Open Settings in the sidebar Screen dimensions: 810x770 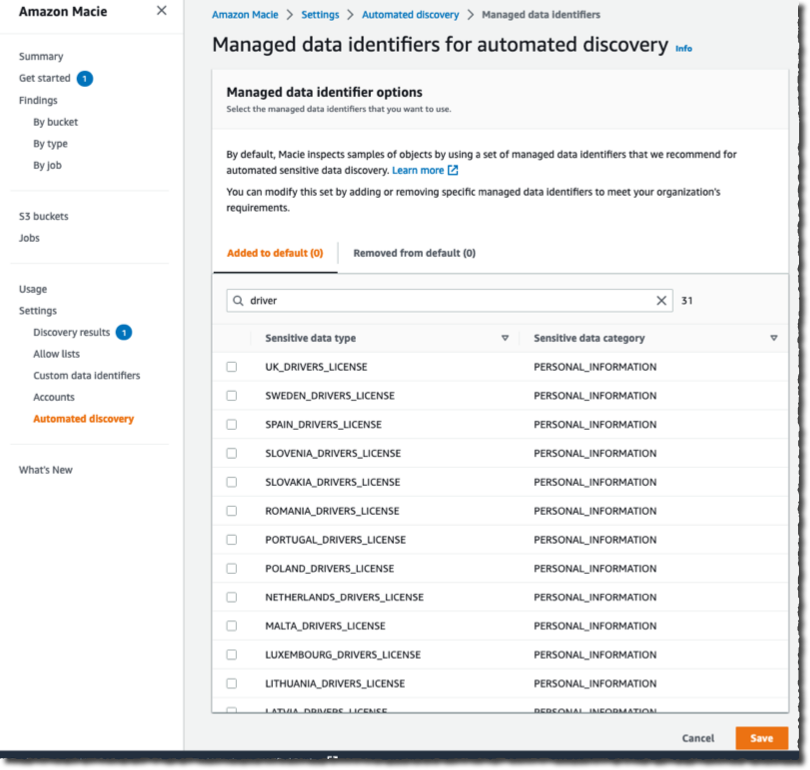(x=38, y=311)
